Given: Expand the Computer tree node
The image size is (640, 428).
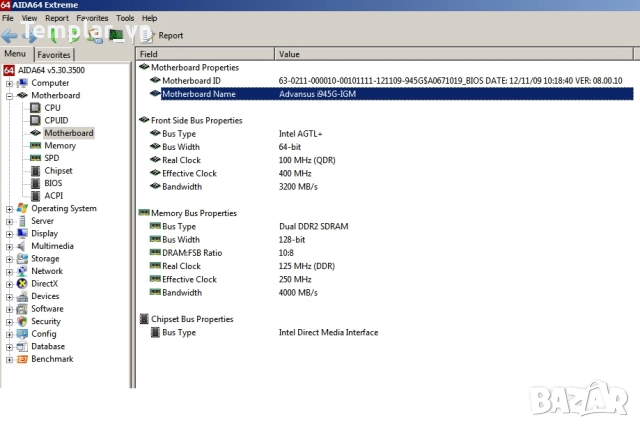Looking at the screenshot, I should tap(9, 83).
